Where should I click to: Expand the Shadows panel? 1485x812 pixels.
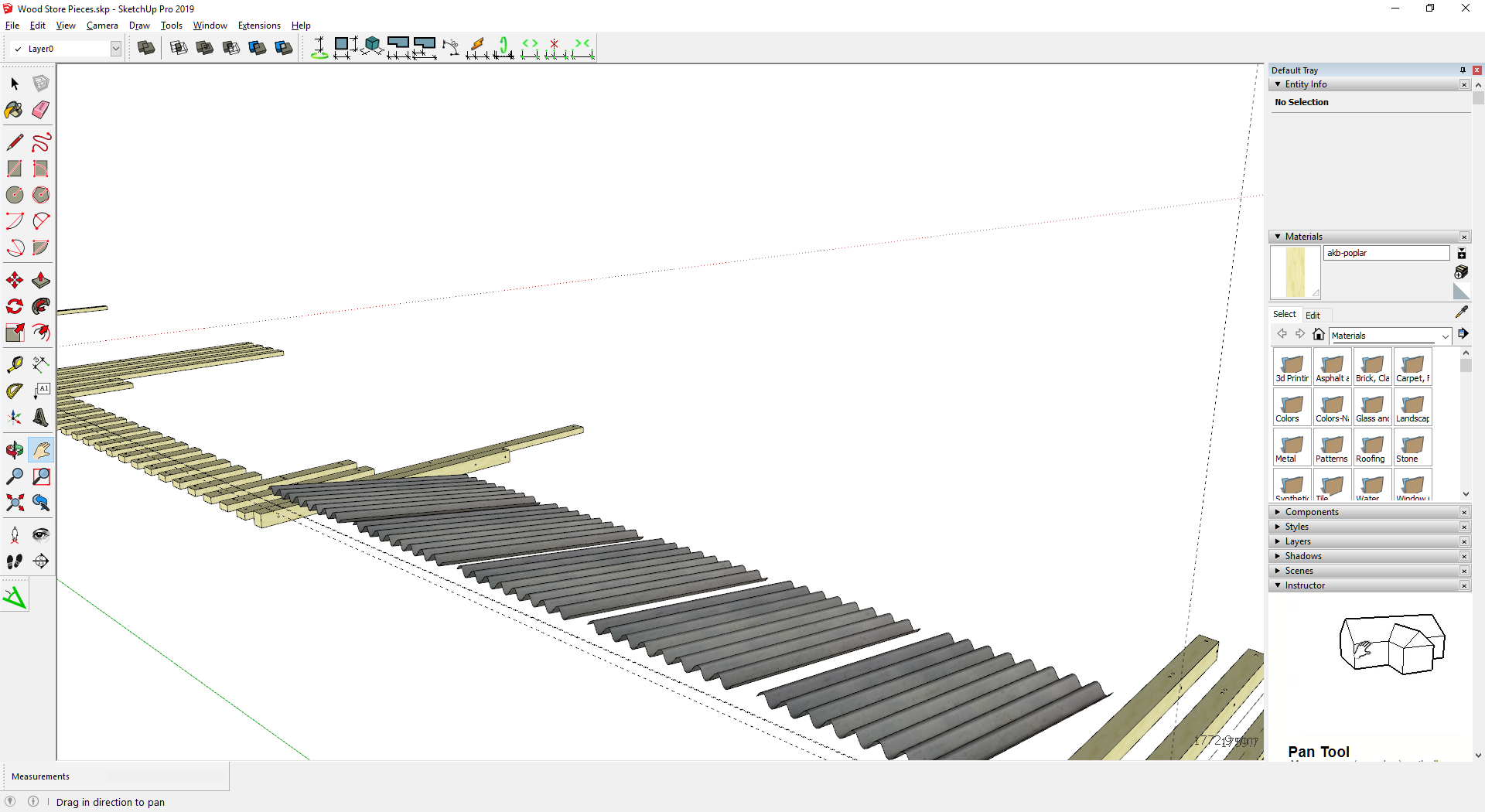click(x=1278, y=556)
